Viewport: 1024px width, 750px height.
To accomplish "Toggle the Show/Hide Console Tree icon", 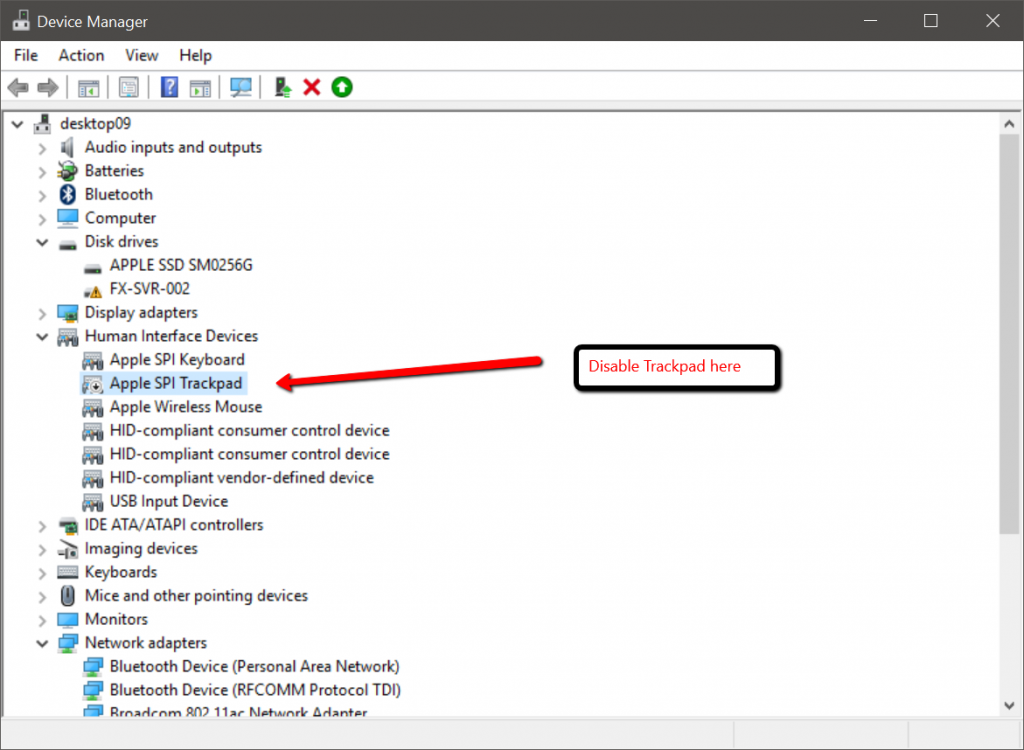I will 88,87.
